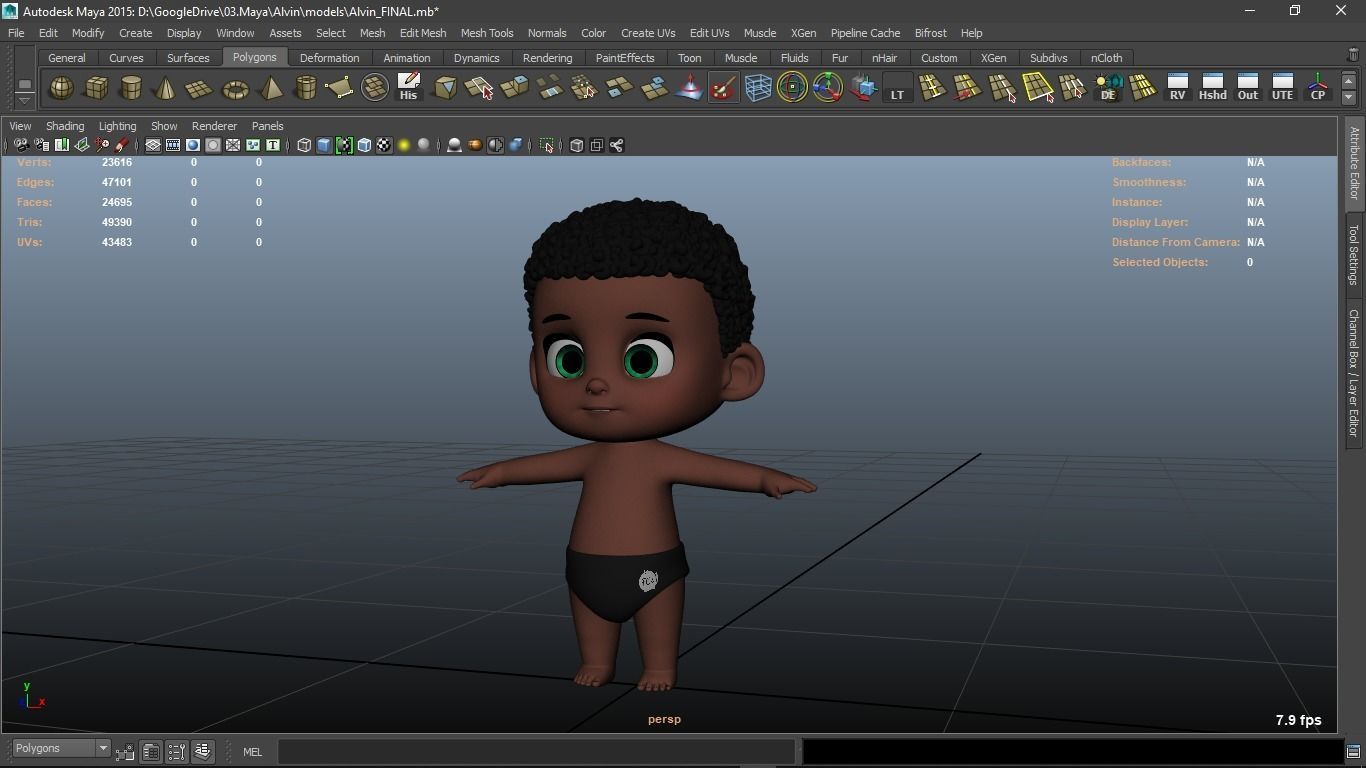Open the Polygons menu set dropdown
Screen dimensions: 1366x768
point(61,748)
